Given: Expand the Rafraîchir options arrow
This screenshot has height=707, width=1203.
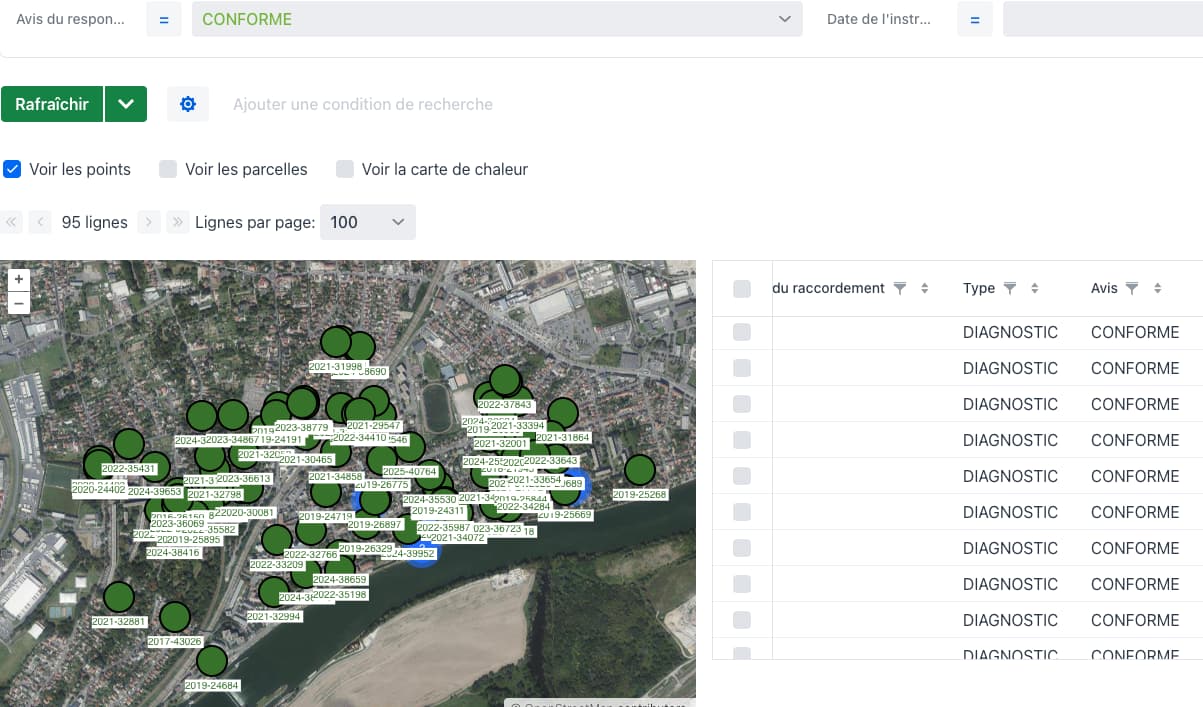Looking at the screenshot, I should pyautogui.click(x=125, y=104).
